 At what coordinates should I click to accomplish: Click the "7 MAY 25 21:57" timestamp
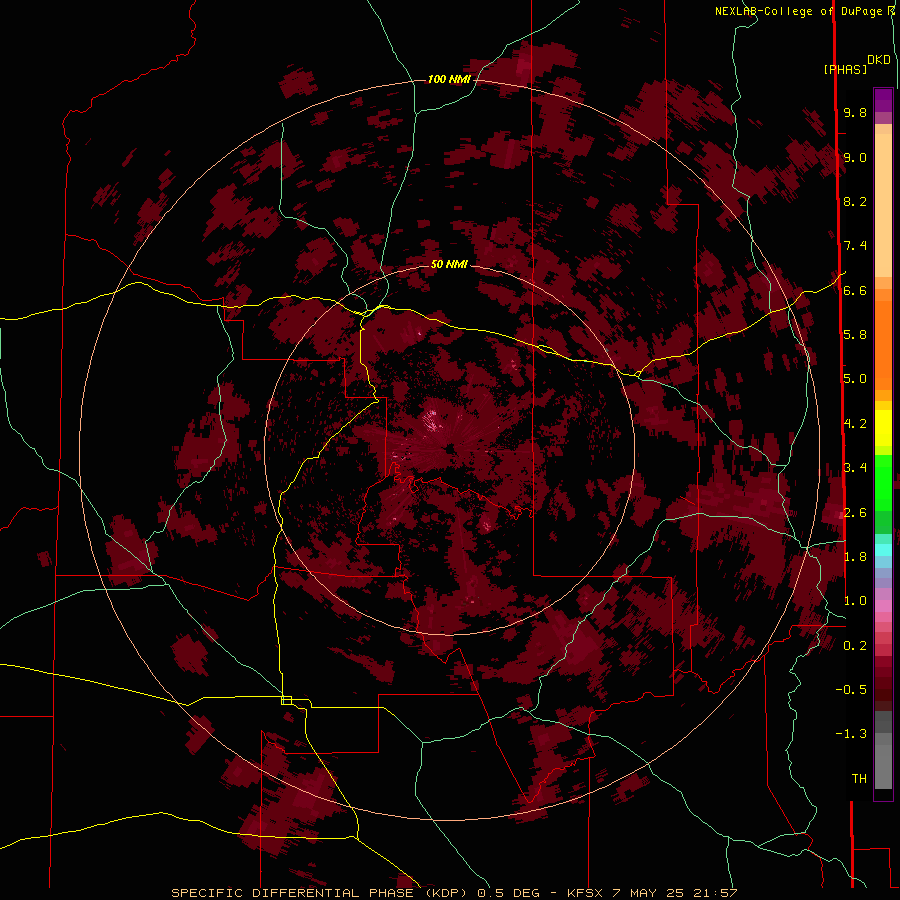(675, 893)
